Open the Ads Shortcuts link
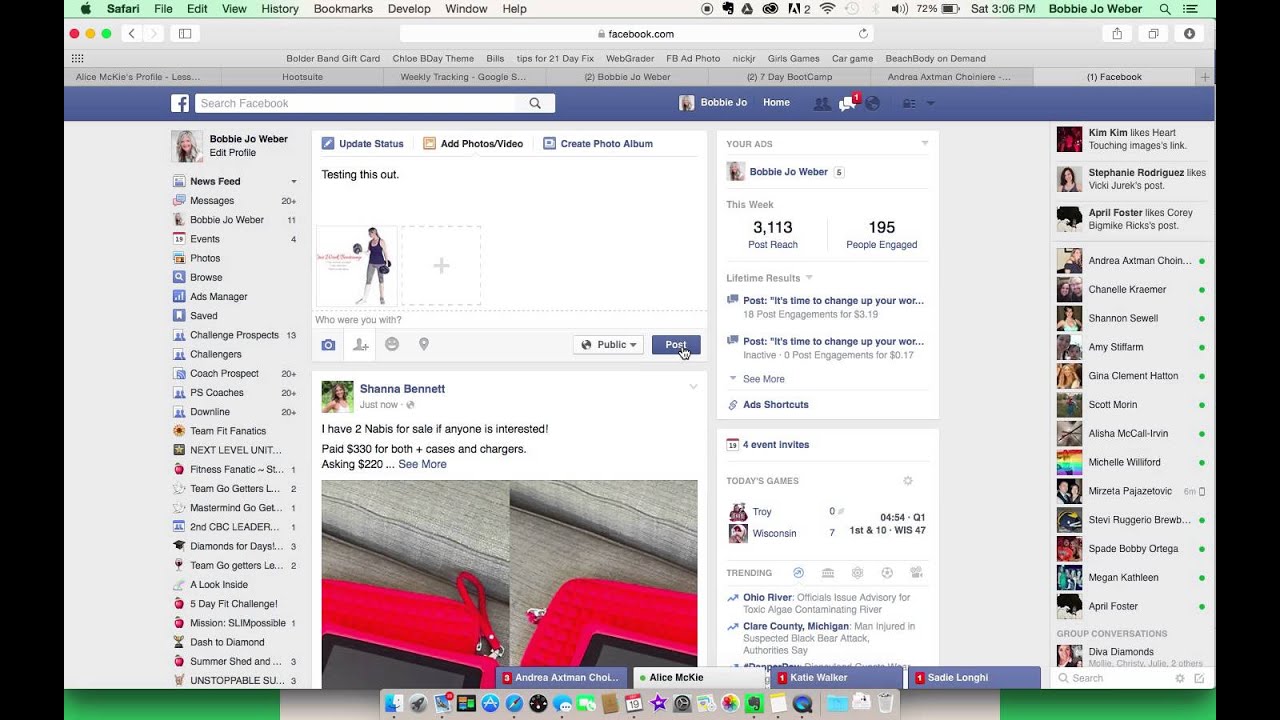This screenshot has width=1280, height=720. [776, 405]
